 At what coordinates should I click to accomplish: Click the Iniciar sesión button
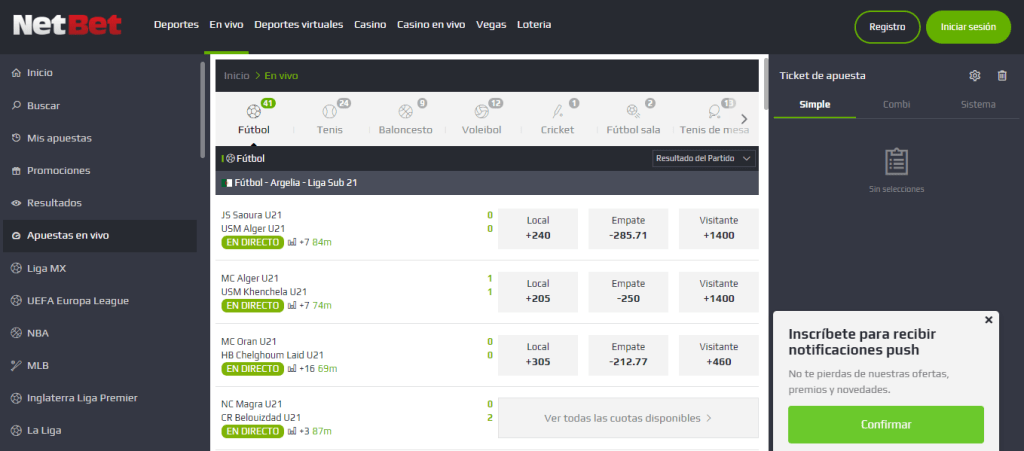(968, 27)
